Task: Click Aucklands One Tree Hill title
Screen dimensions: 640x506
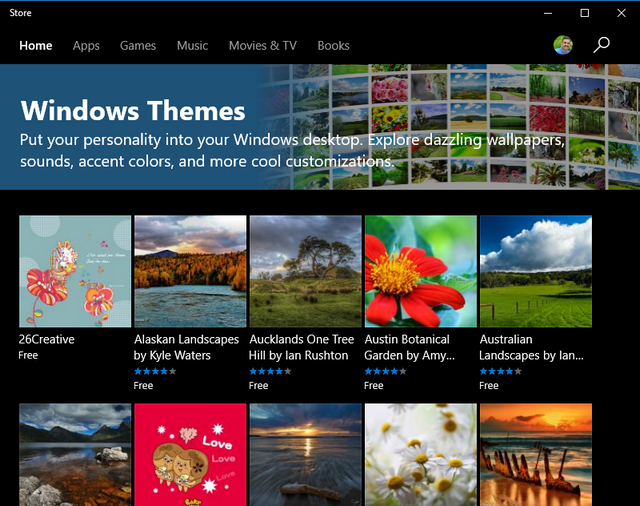Action: [302, 347]
